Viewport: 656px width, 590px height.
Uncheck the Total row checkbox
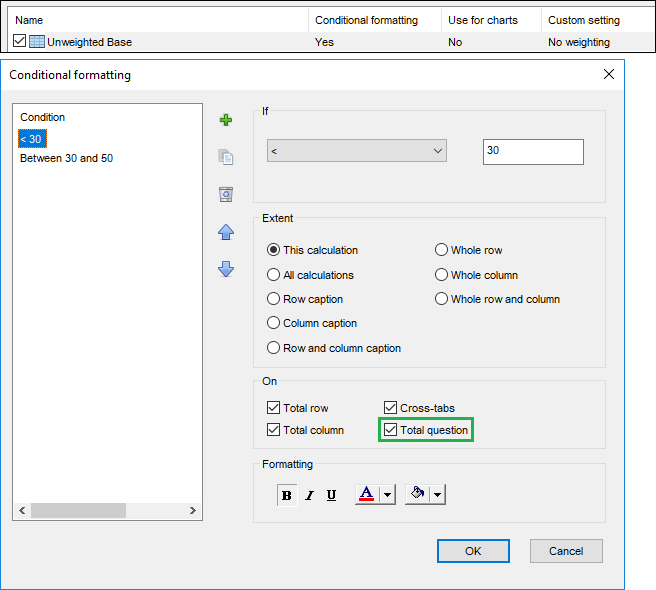pos(273,408)
